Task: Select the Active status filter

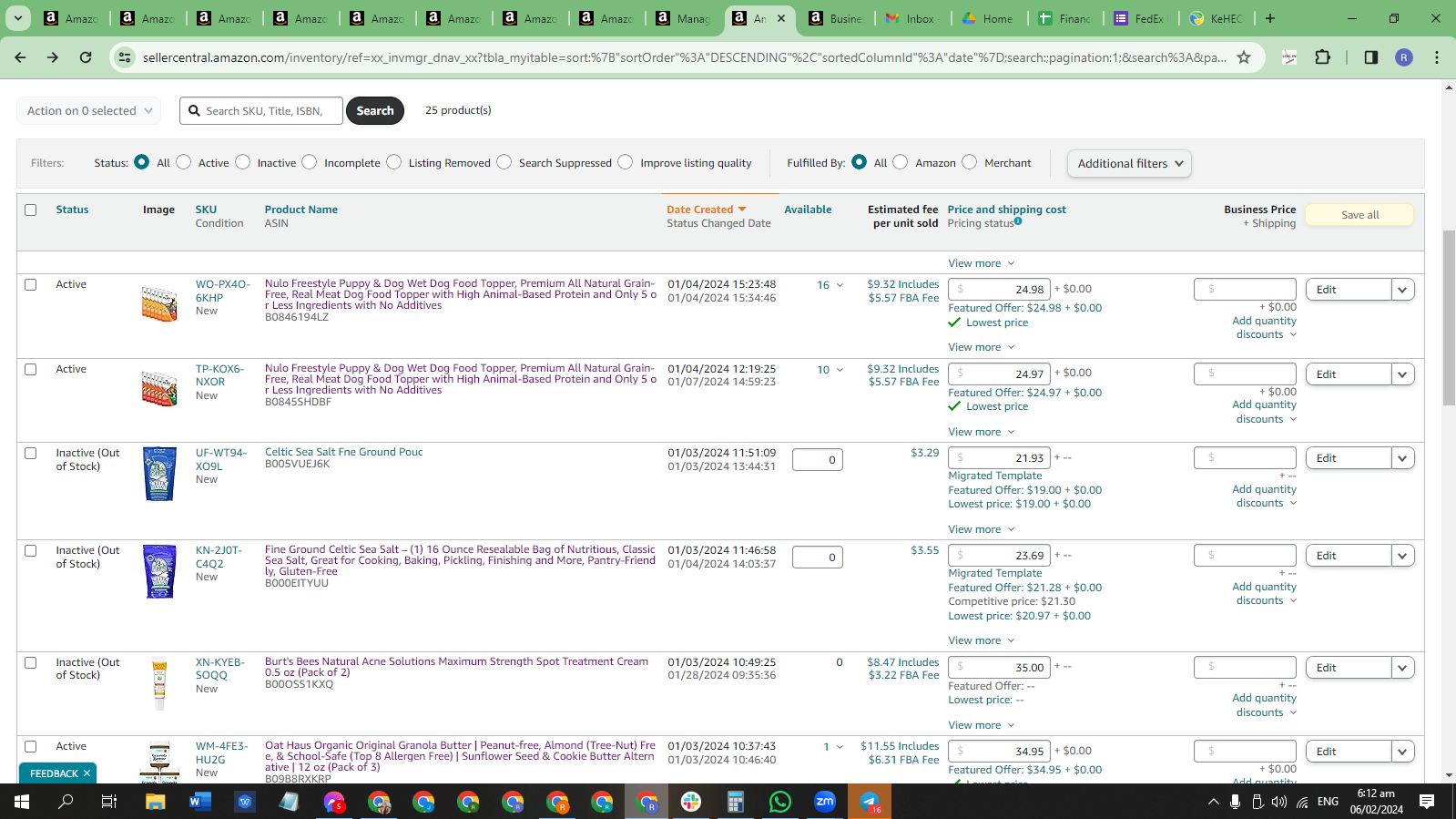Action: coord(184,162)
